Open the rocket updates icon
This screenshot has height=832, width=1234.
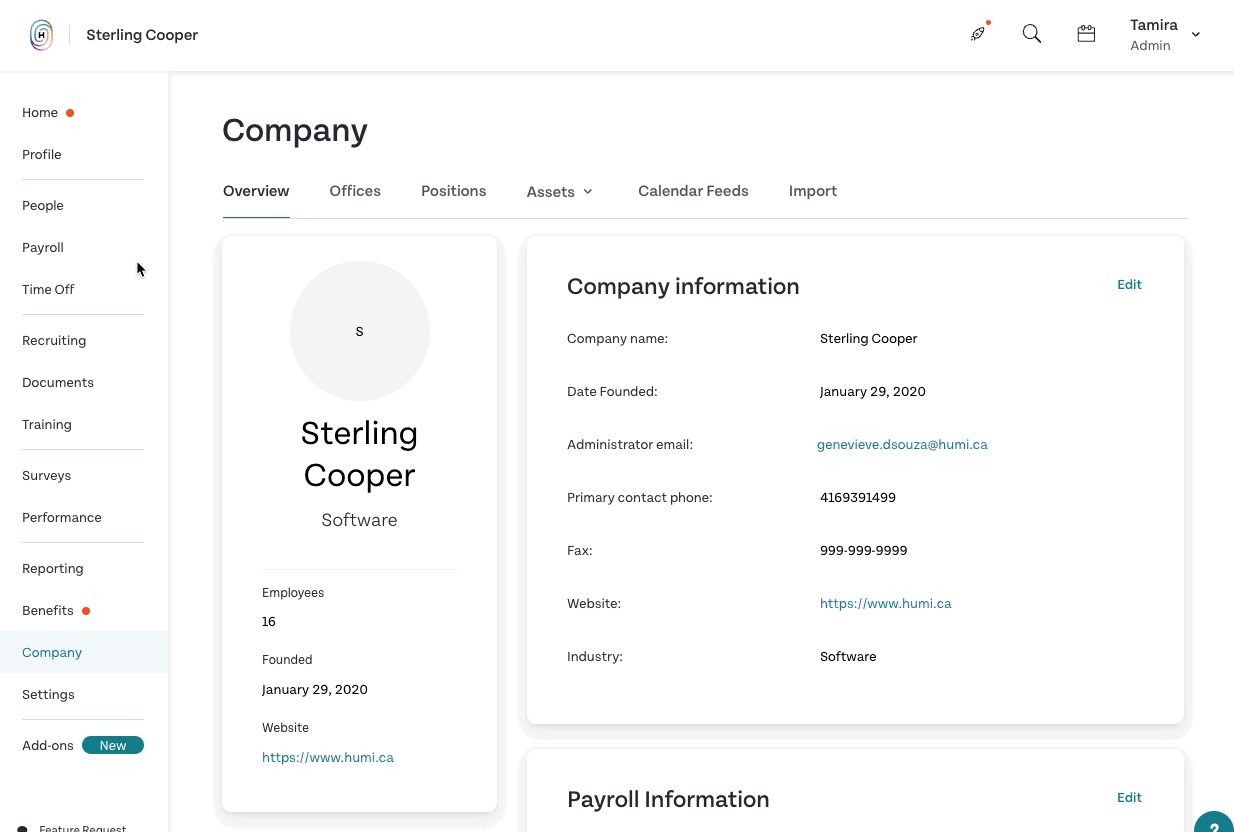coord(978,34)
